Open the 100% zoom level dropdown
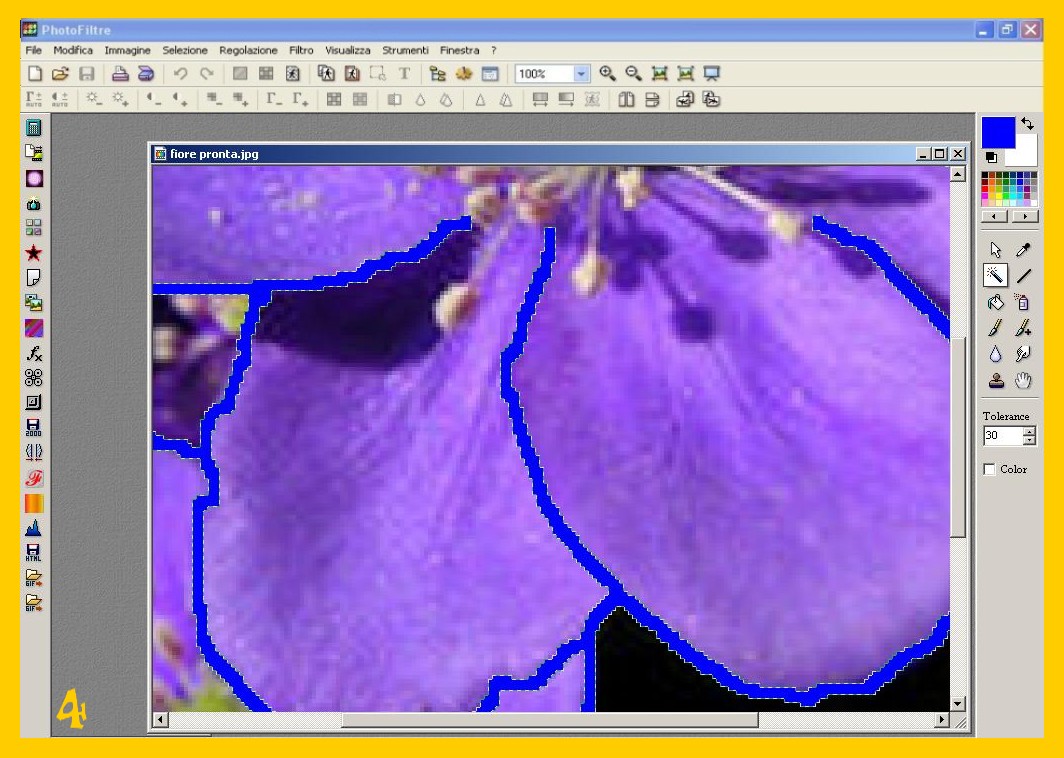The image size is (1064, 758). tap(581, 74)
